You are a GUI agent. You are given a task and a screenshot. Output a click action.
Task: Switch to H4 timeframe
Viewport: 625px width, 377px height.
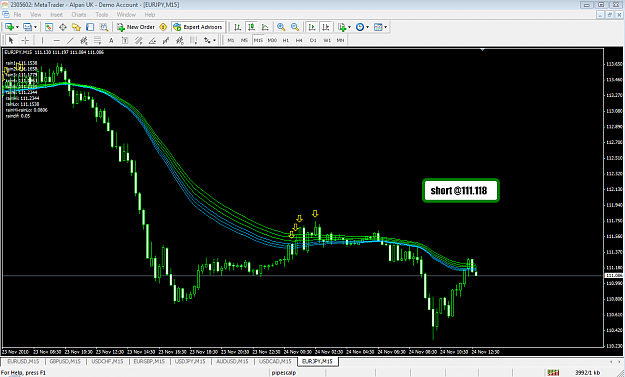pos(299,40)
